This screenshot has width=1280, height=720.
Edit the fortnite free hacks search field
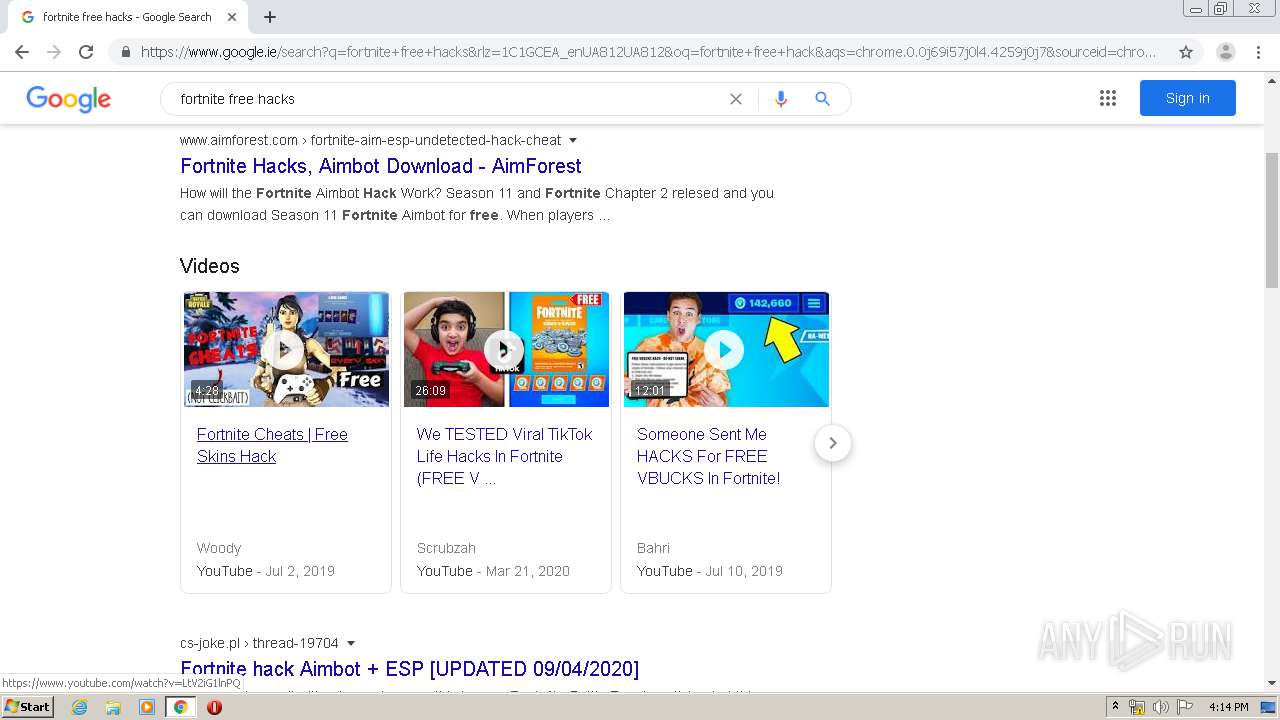pos(450,99)
